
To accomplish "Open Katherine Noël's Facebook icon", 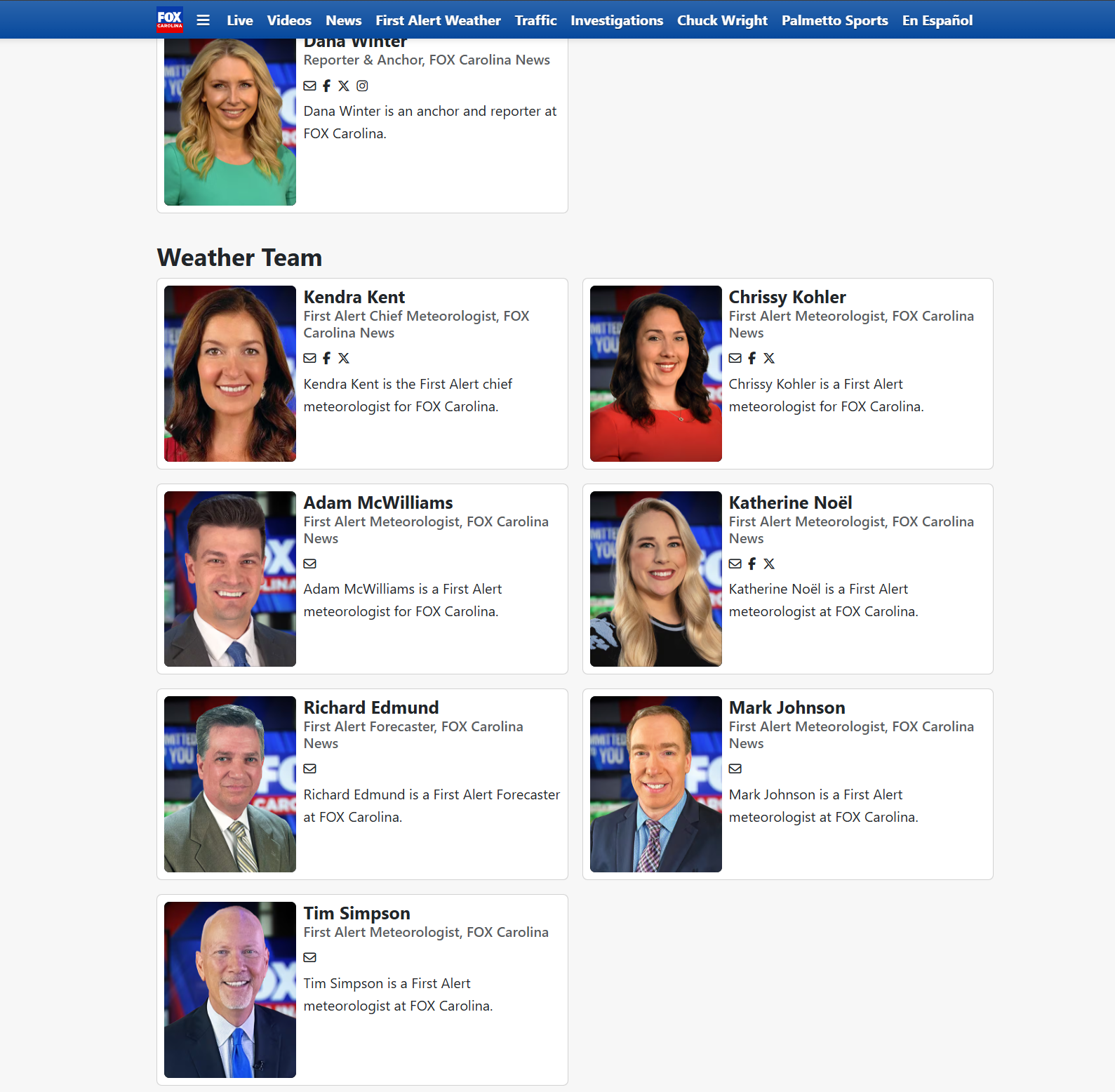I will tap(752, 564).
